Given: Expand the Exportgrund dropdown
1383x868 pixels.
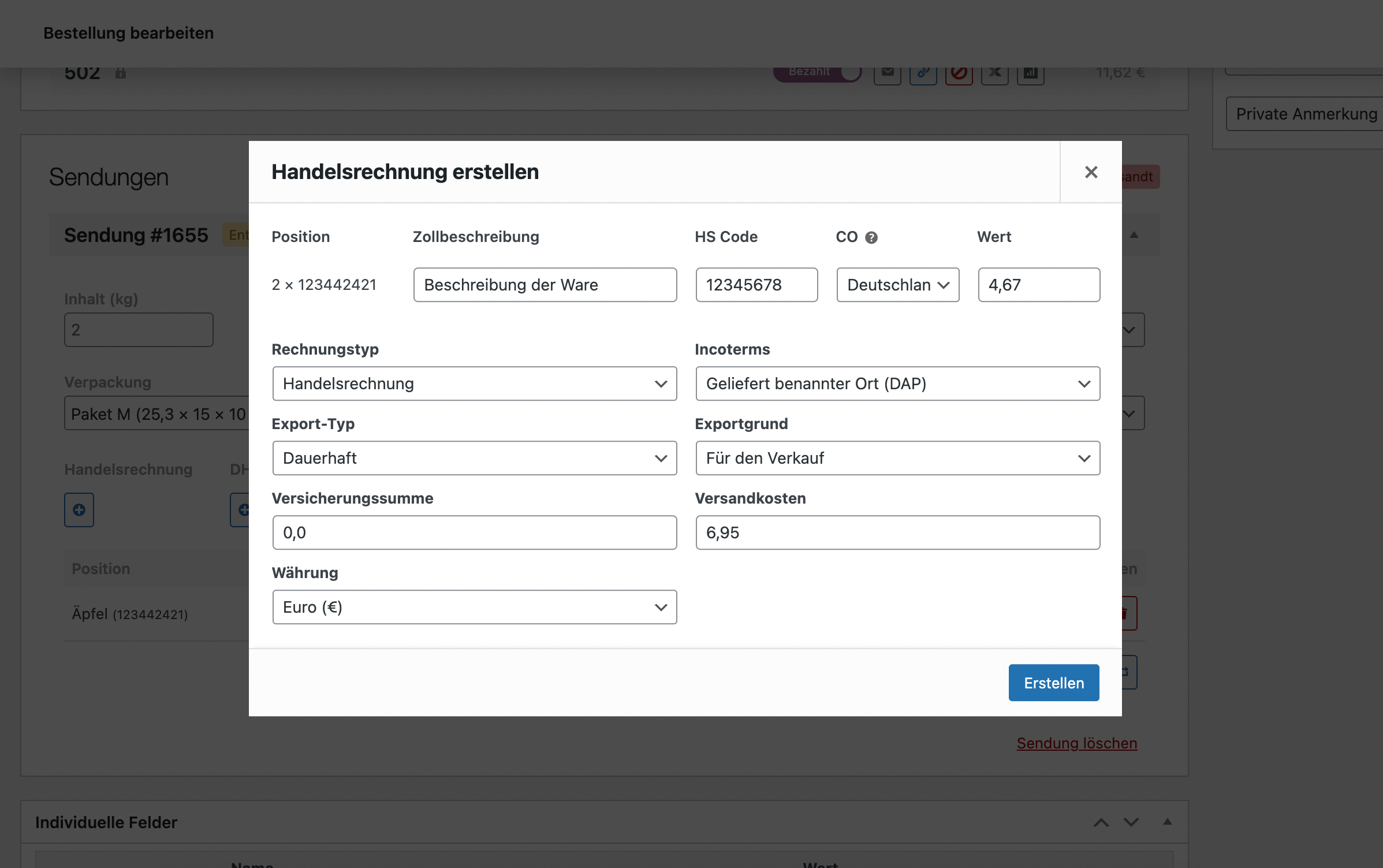Looking at the screenshot, I should (x=897, y=459).
